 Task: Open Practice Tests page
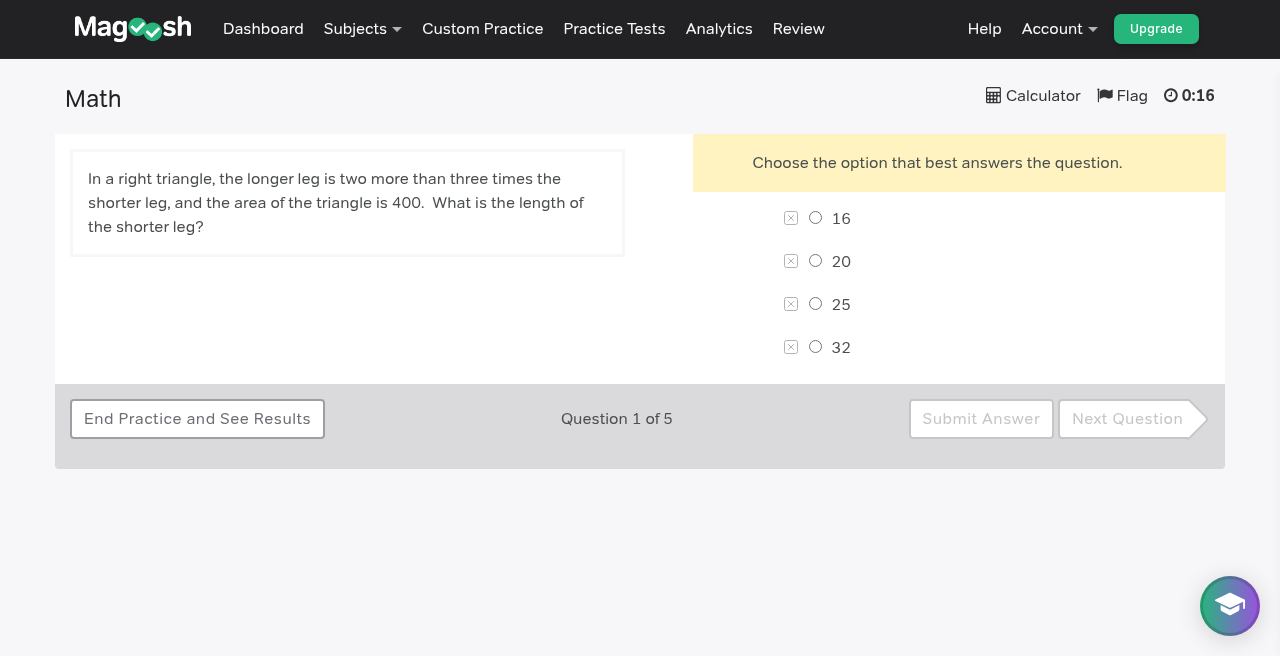tap(614, 29)
